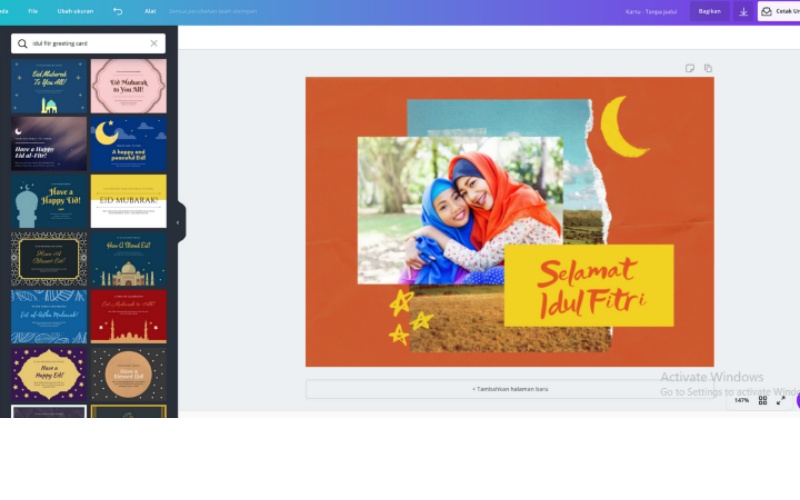
Task: Select the Have a Happy Eid al-Fitr template
Action: [49, 143]
